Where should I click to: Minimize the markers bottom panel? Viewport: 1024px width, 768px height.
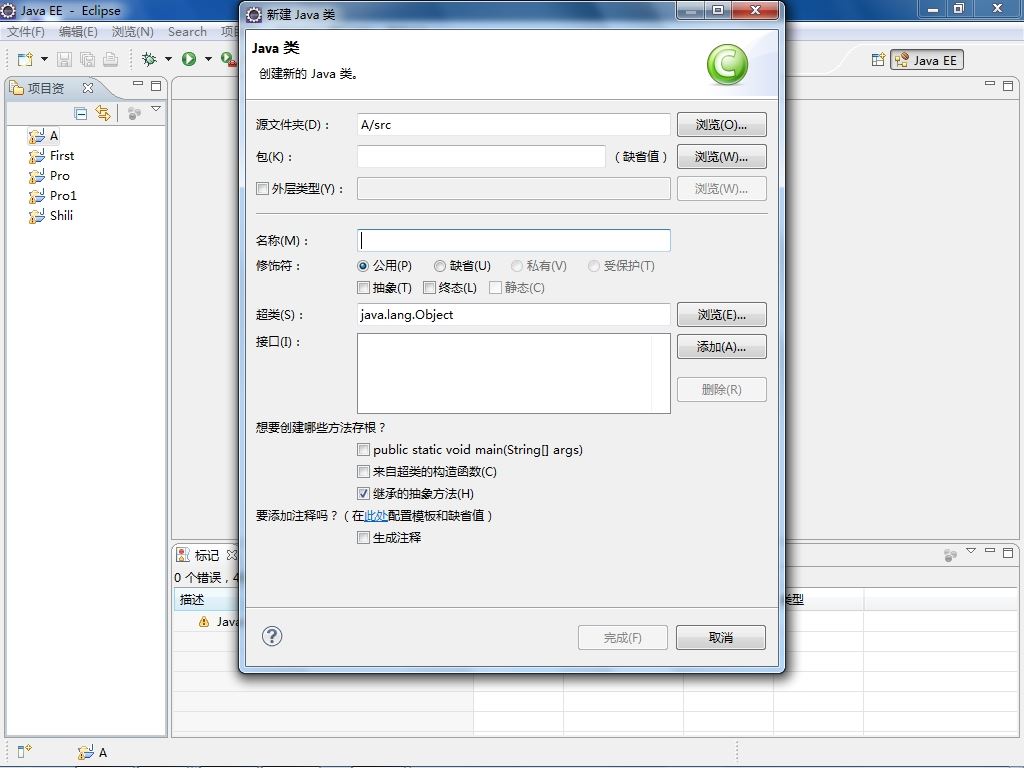[990, 551]
